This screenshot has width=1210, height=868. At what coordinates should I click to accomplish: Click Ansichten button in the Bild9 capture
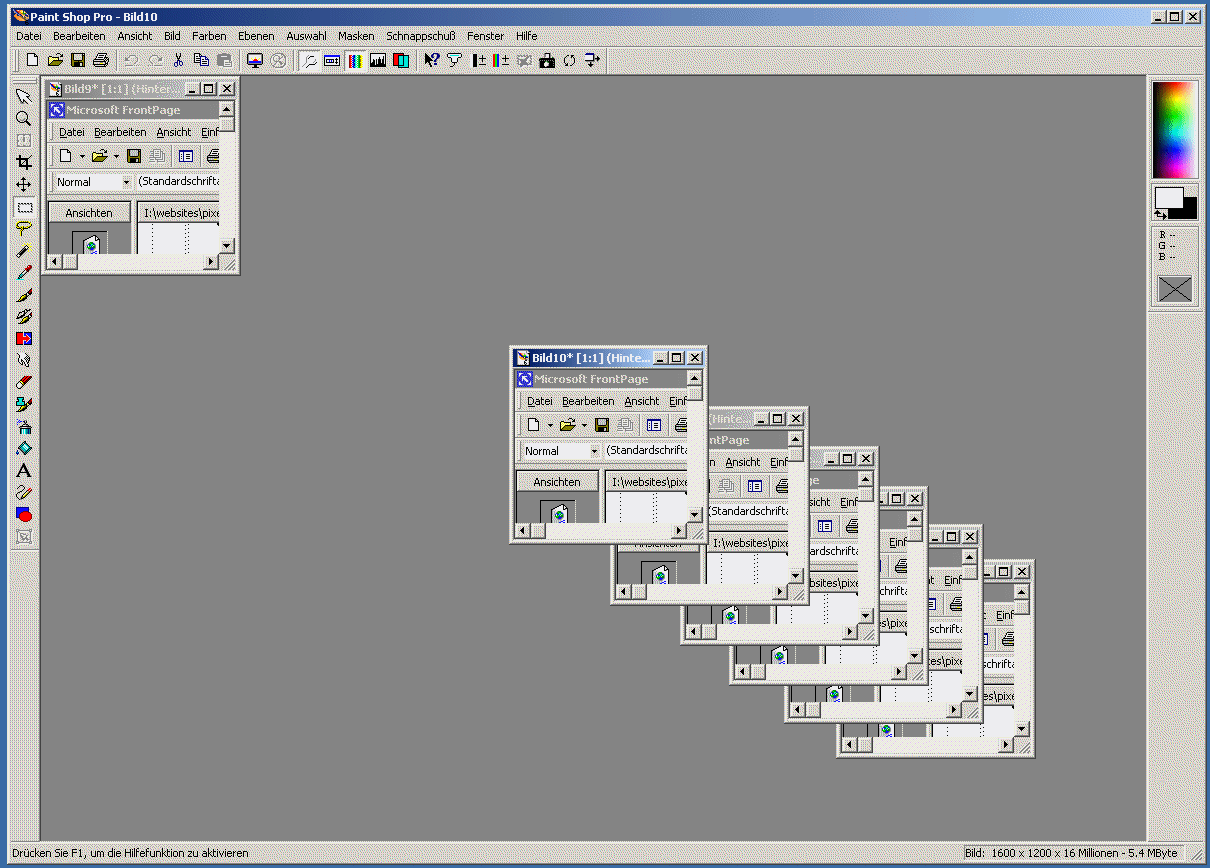coord(89,213)
